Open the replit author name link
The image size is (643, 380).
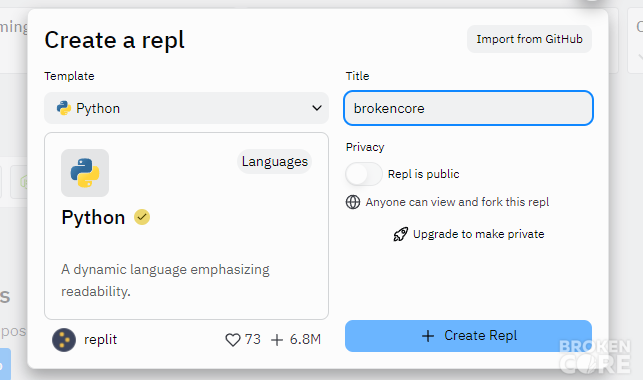(x=100, y=339)
